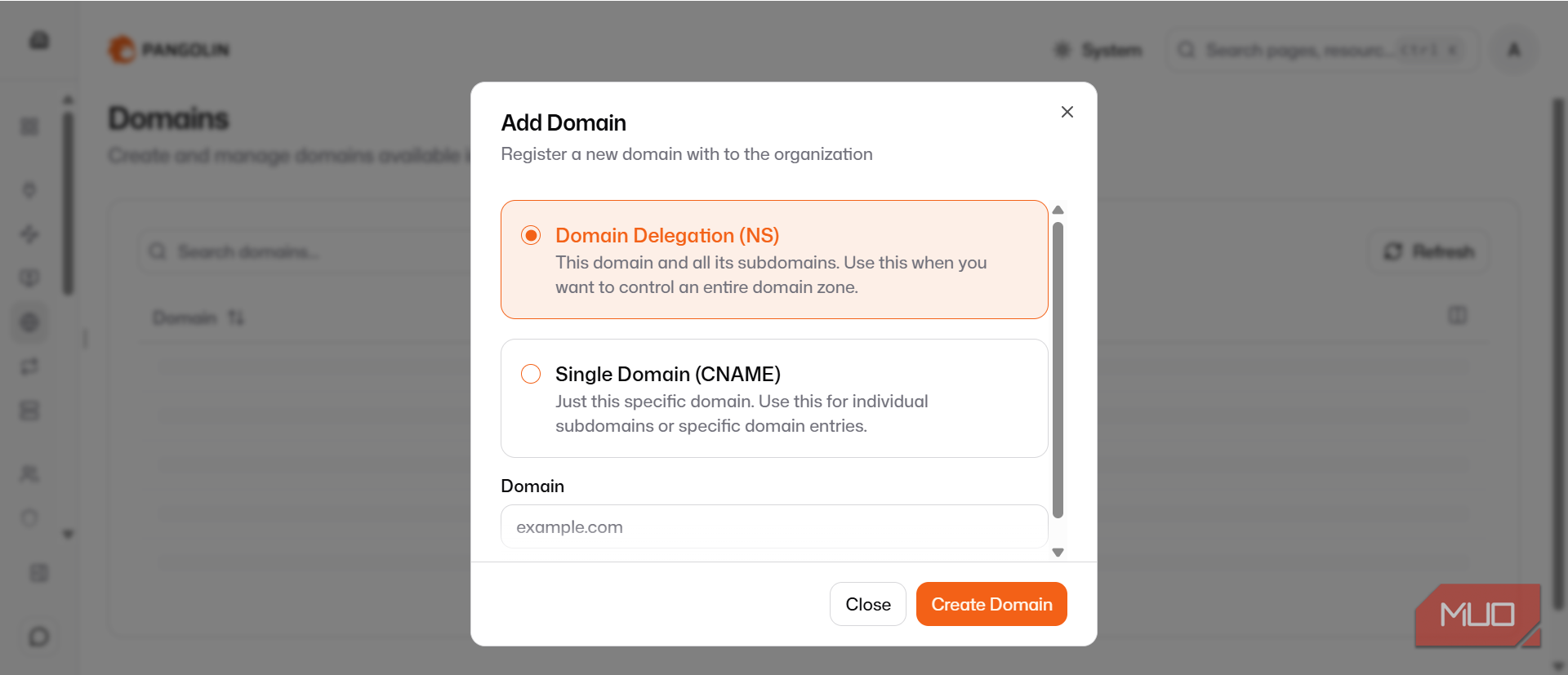This screenshot has width=1568, height=675.
Task: Click the sidebar scroll down arrow
Action: pos(69,535)
